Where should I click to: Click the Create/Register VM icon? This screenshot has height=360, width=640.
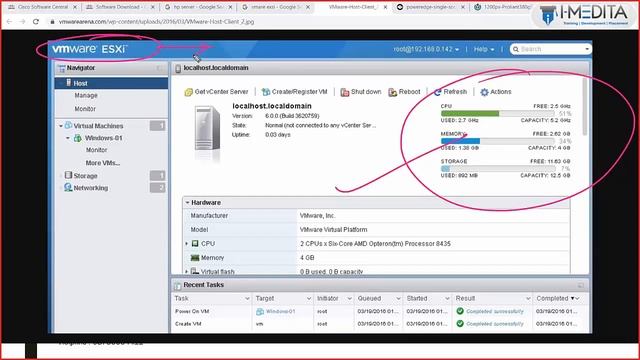266,92
